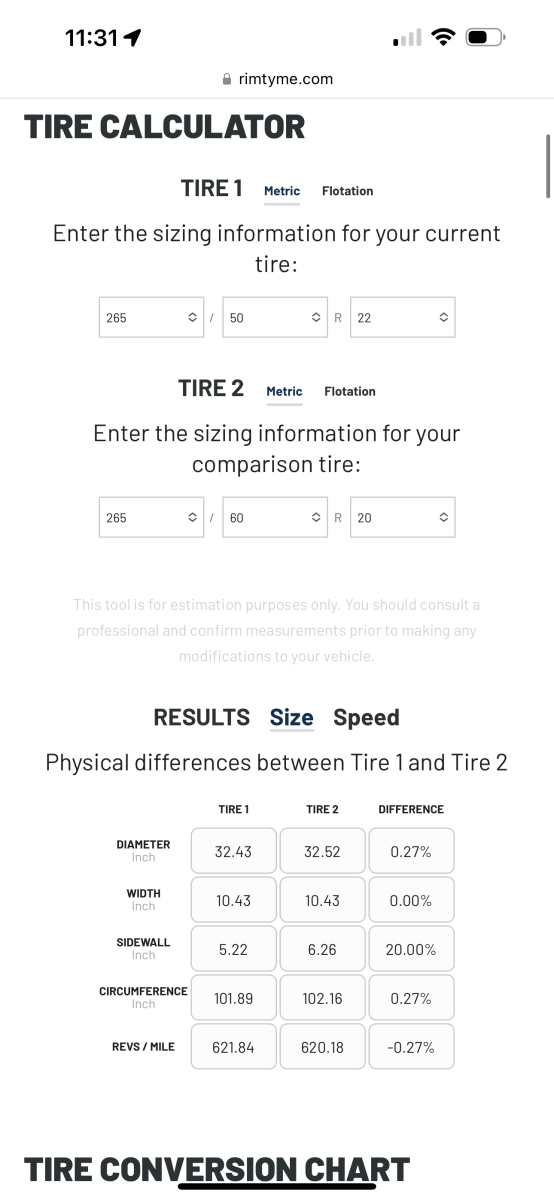Open Tire 2 aspect ratio dropdown showing 60

(276, 517)
